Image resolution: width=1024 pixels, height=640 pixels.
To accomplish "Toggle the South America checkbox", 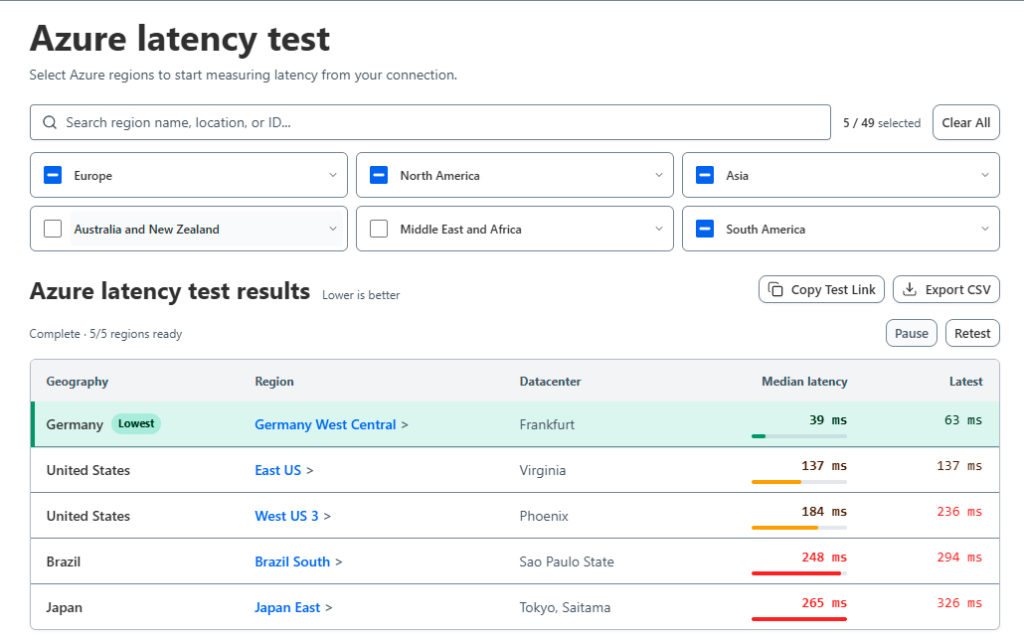I will pyautogui.click(x=705, y=229).
